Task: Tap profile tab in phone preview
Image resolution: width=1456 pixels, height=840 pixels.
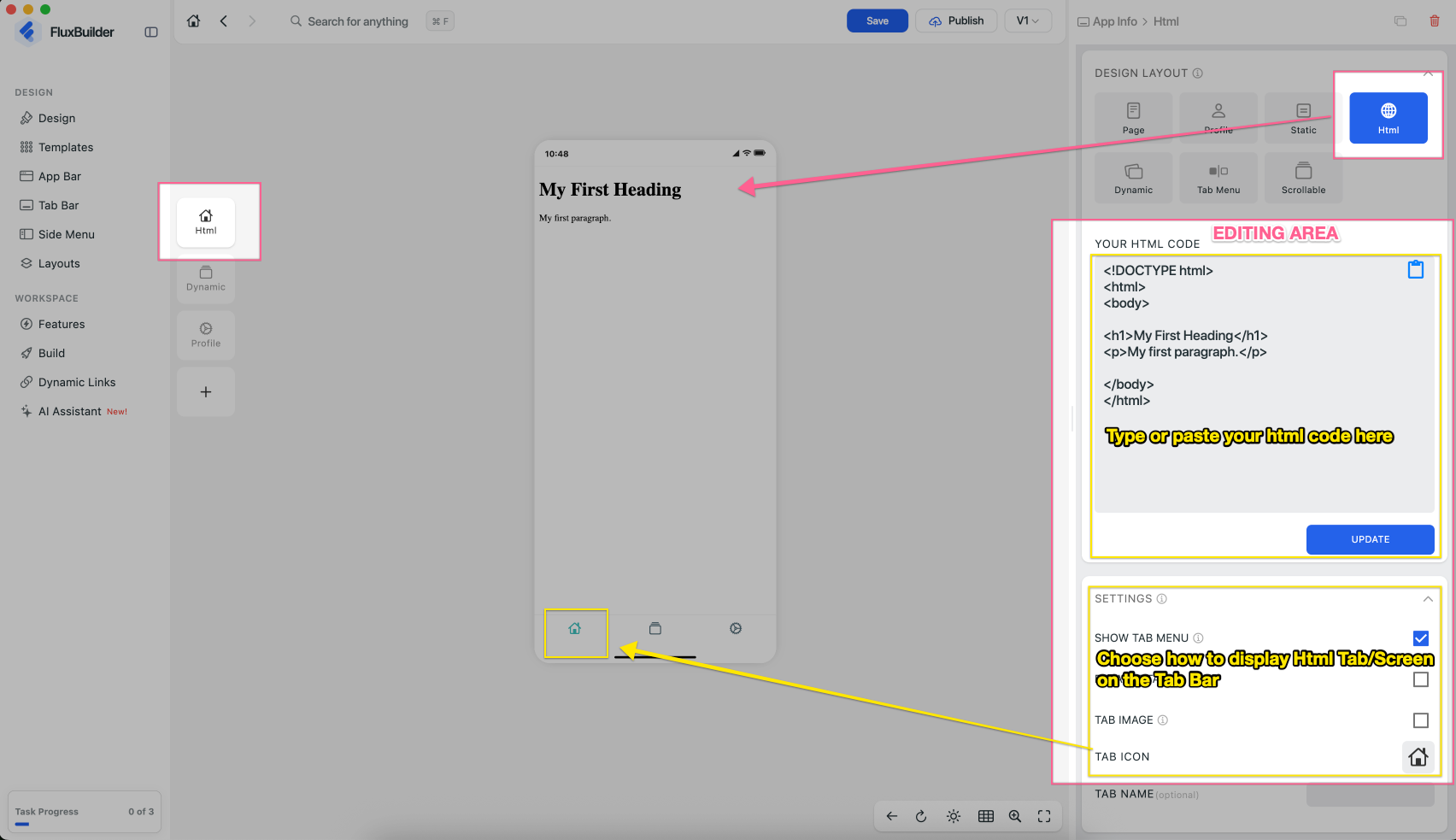Action: (736, 629)
